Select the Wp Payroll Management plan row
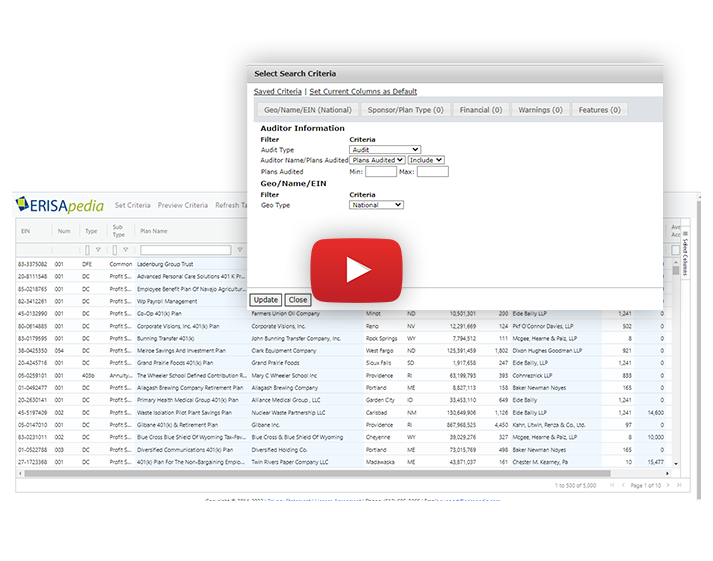The height and width of the screenshot is (561, 713). (167, 301)
